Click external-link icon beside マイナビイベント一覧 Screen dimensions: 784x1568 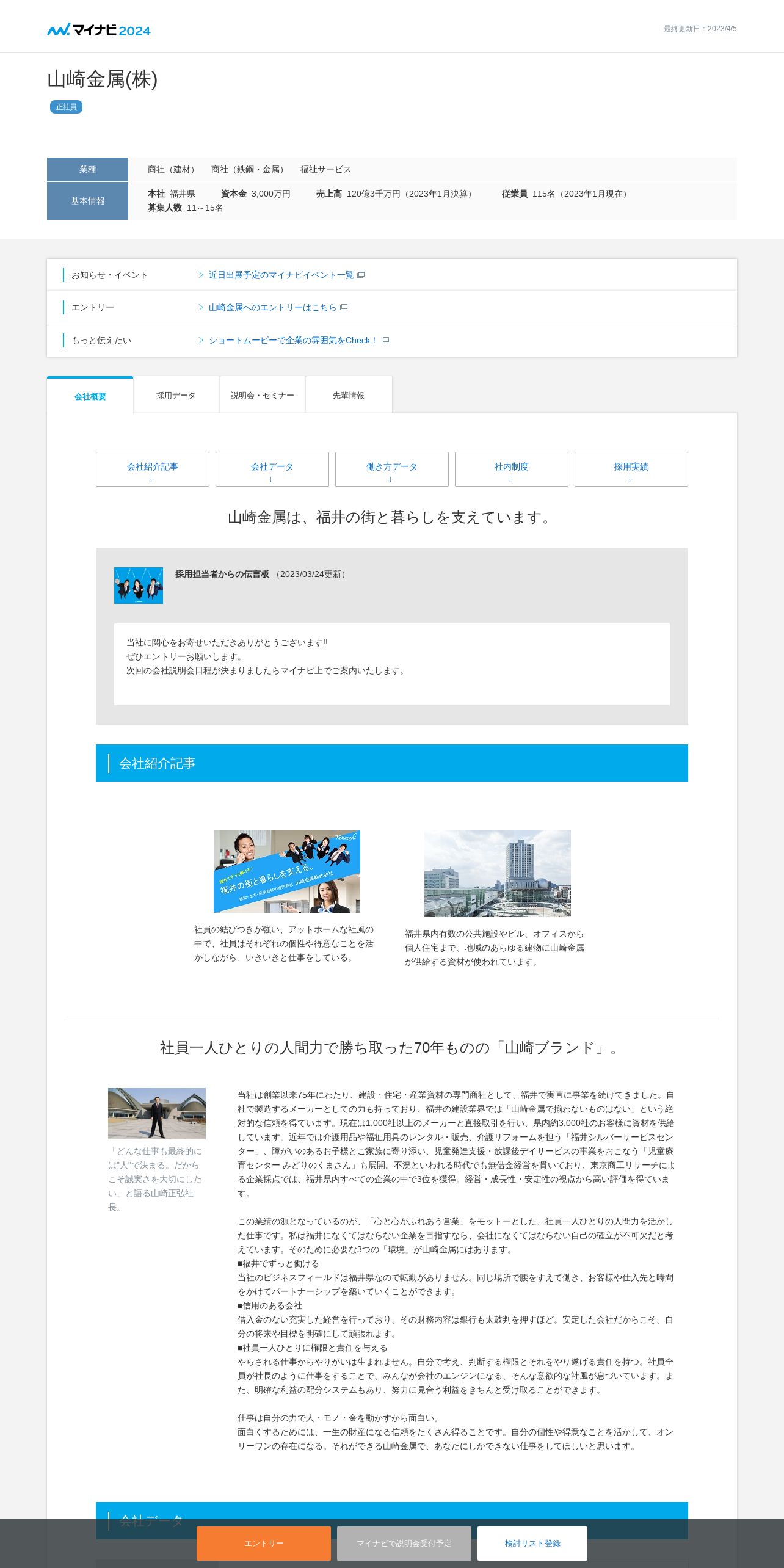point(361,275)
